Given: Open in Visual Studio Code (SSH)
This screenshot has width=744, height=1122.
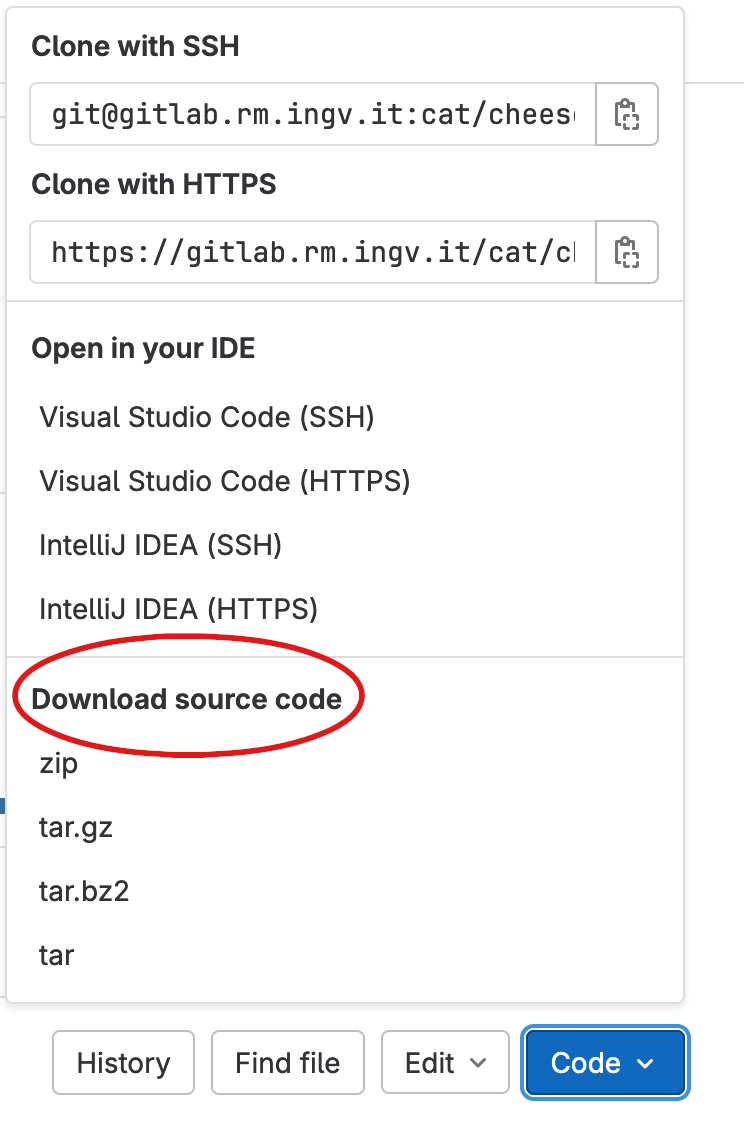Looking at the screenshot, I should tap(207, 417).
